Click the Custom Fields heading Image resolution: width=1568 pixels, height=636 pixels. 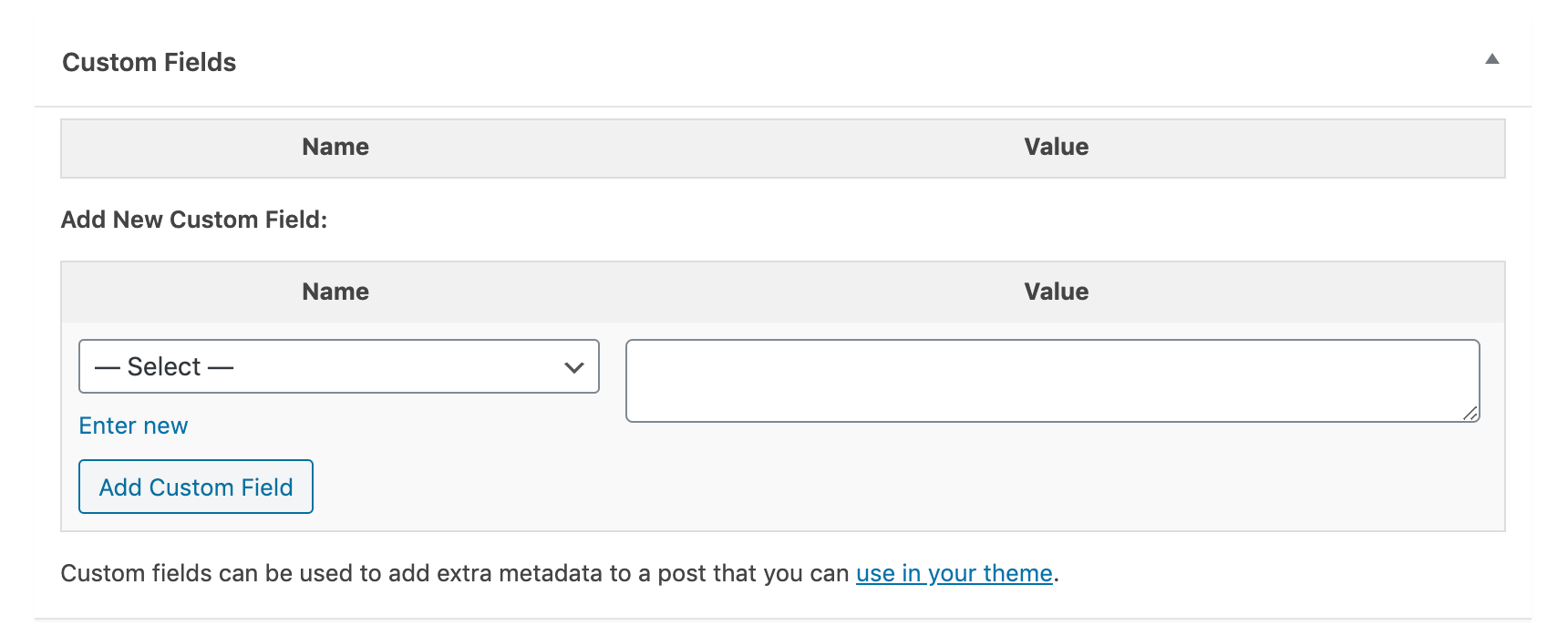tap(149, 61)
